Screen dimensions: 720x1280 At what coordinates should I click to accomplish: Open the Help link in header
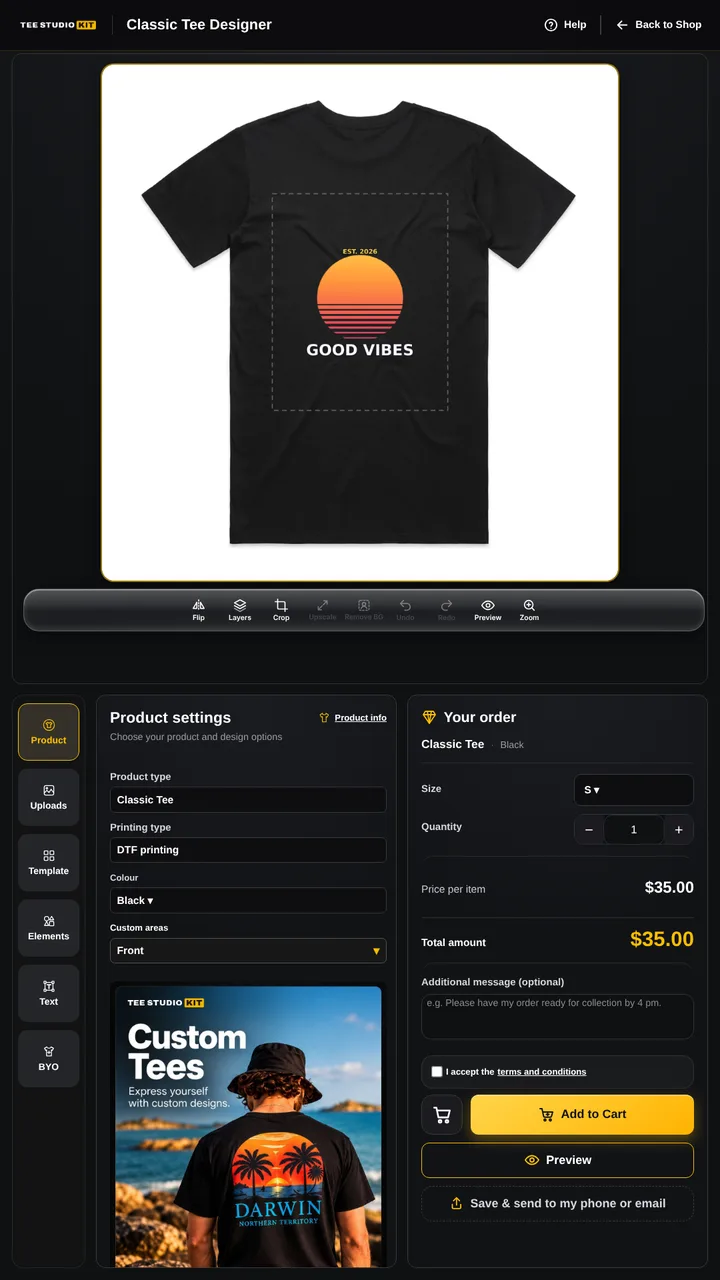(565, 25)
